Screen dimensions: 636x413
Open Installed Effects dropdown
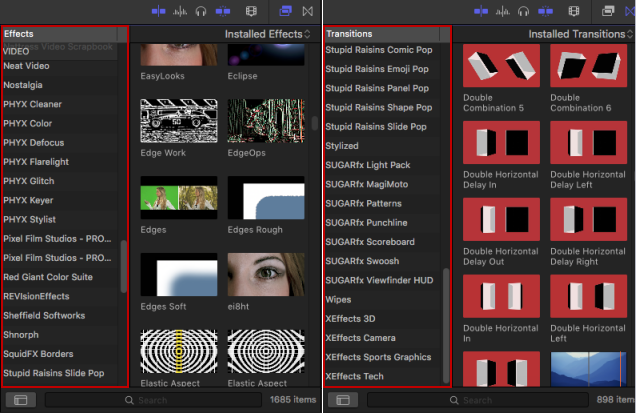(x=267, y=34)
